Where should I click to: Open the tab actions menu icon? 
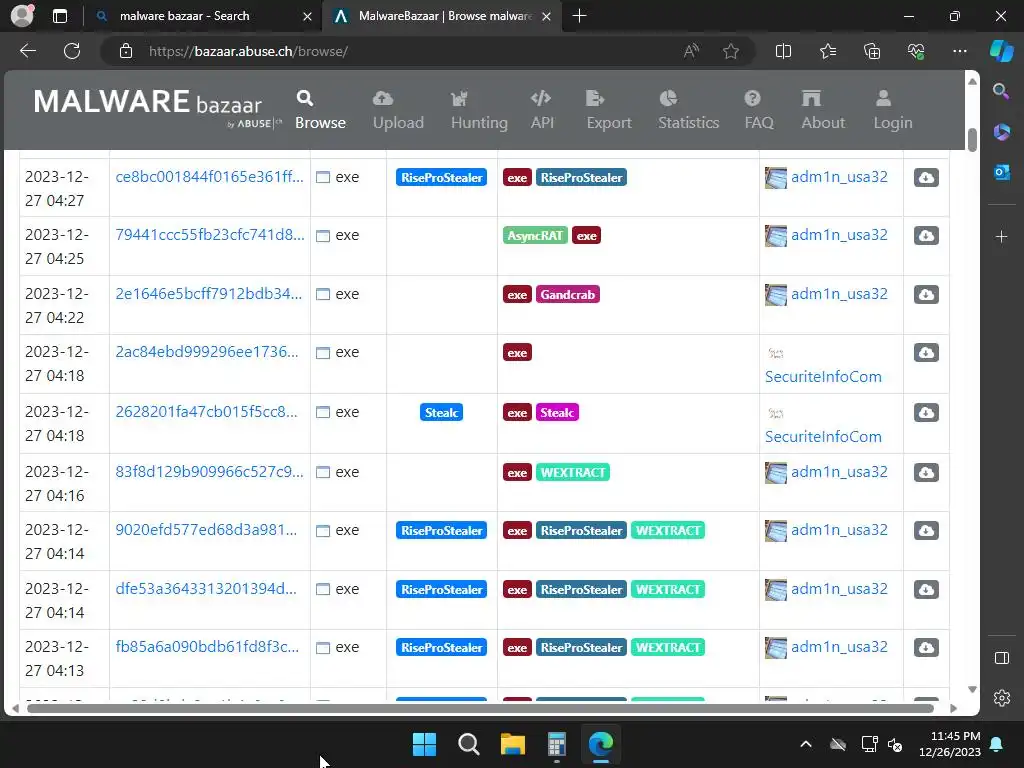pos(59,16)
